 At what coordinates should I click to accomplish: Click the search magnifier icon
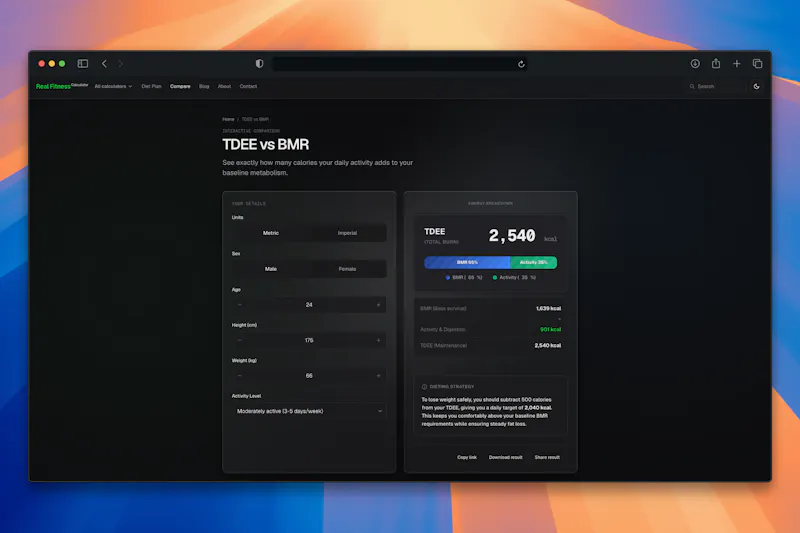click(x=692, y=86)
